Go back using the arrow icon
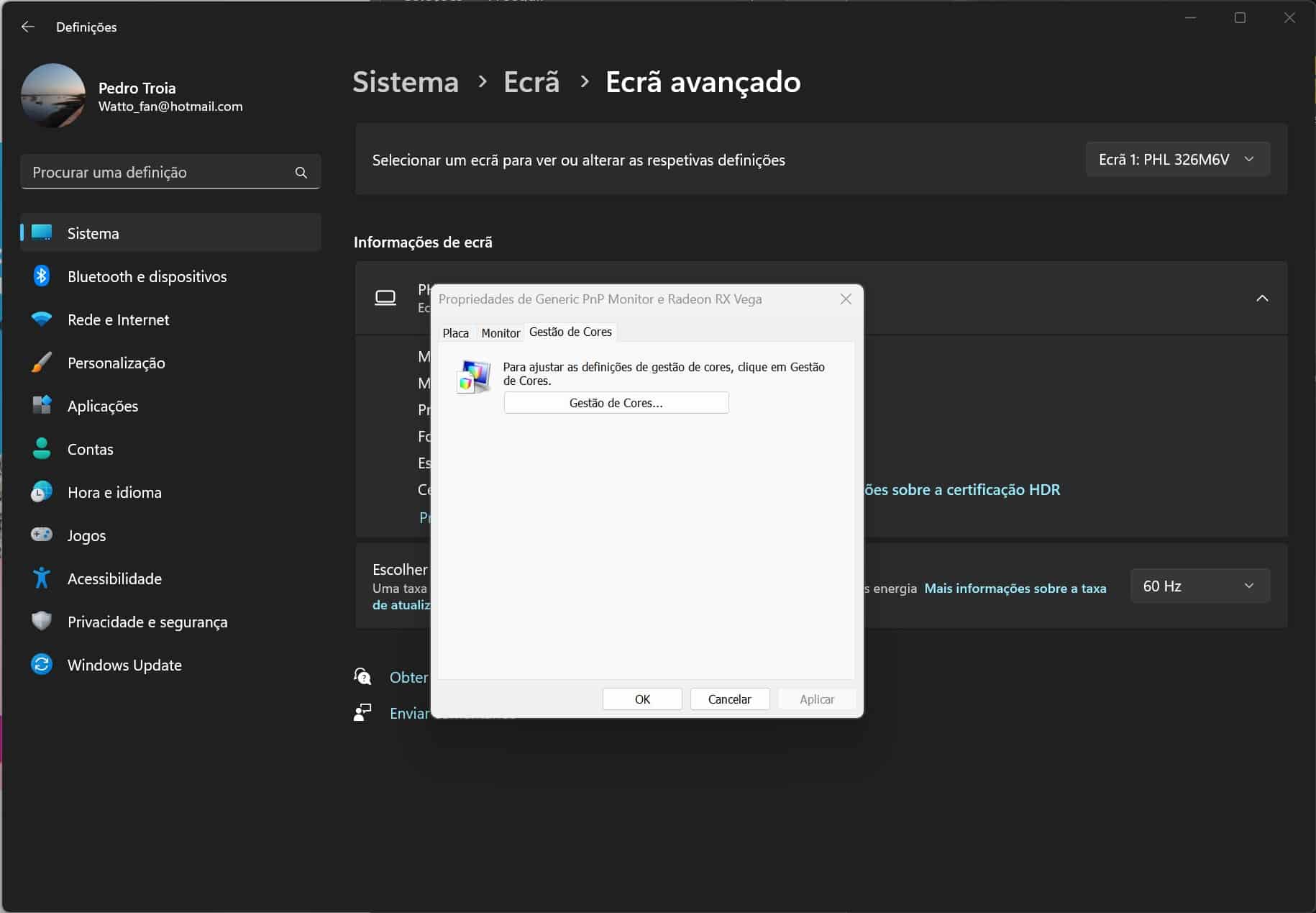Image resolution: width=1316 pixels, height=913 pixels. (x=28, y=27)
